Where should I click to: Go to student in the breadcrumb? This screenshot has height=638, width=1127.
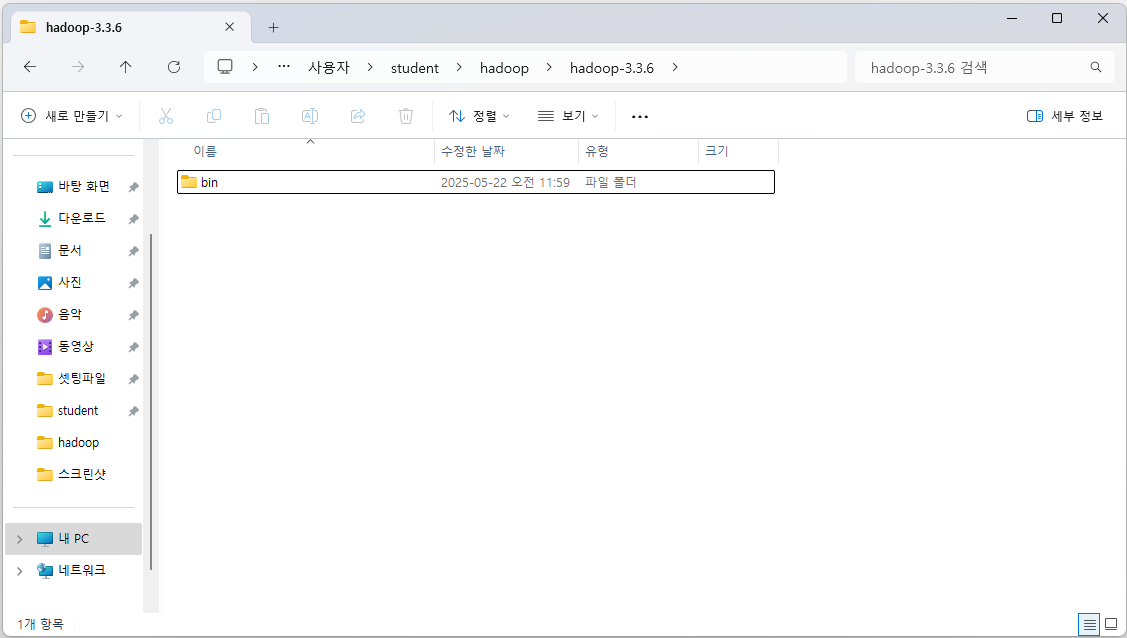pyautogui.click(x=415, y=68)
